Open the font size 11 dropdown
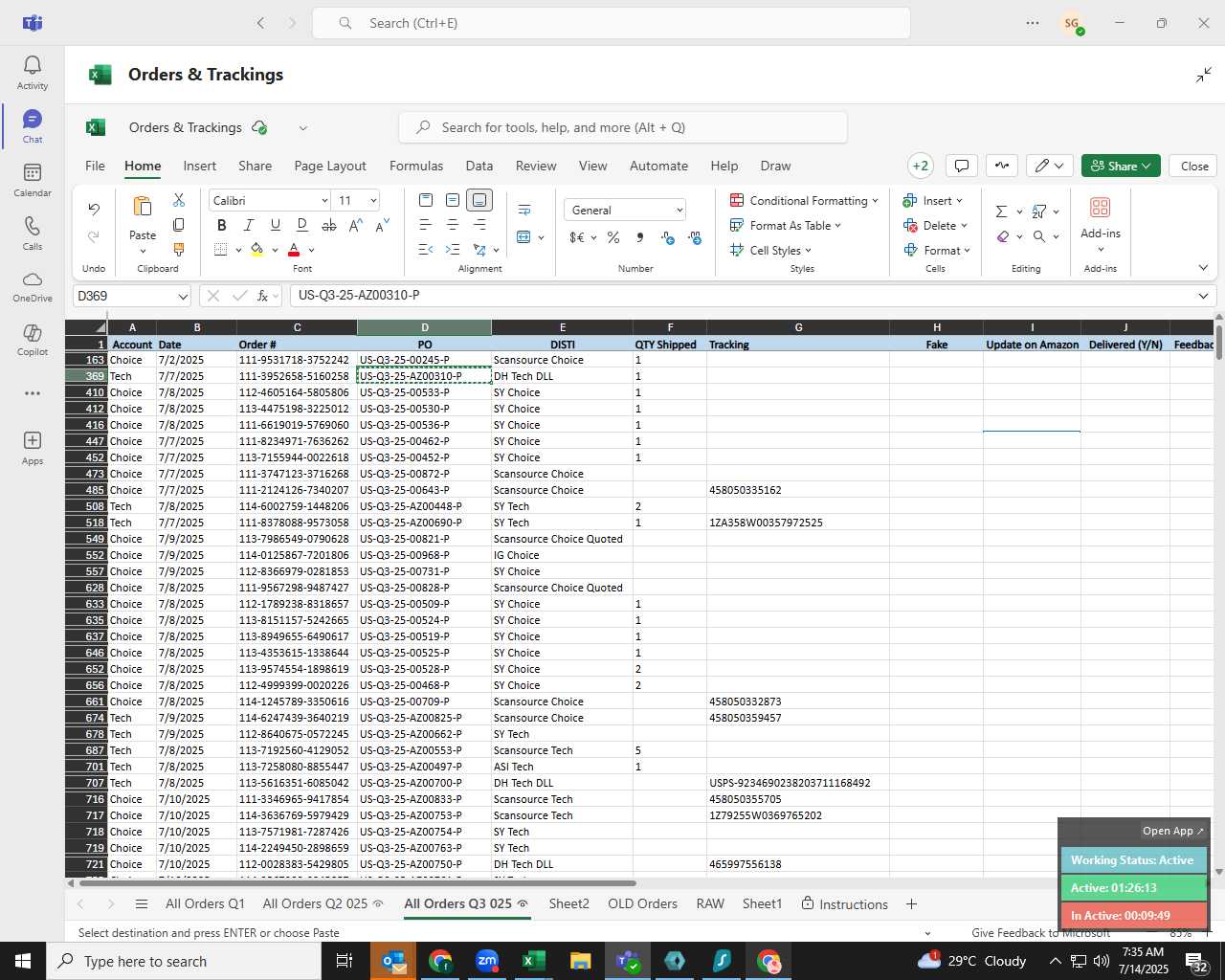 373,201
